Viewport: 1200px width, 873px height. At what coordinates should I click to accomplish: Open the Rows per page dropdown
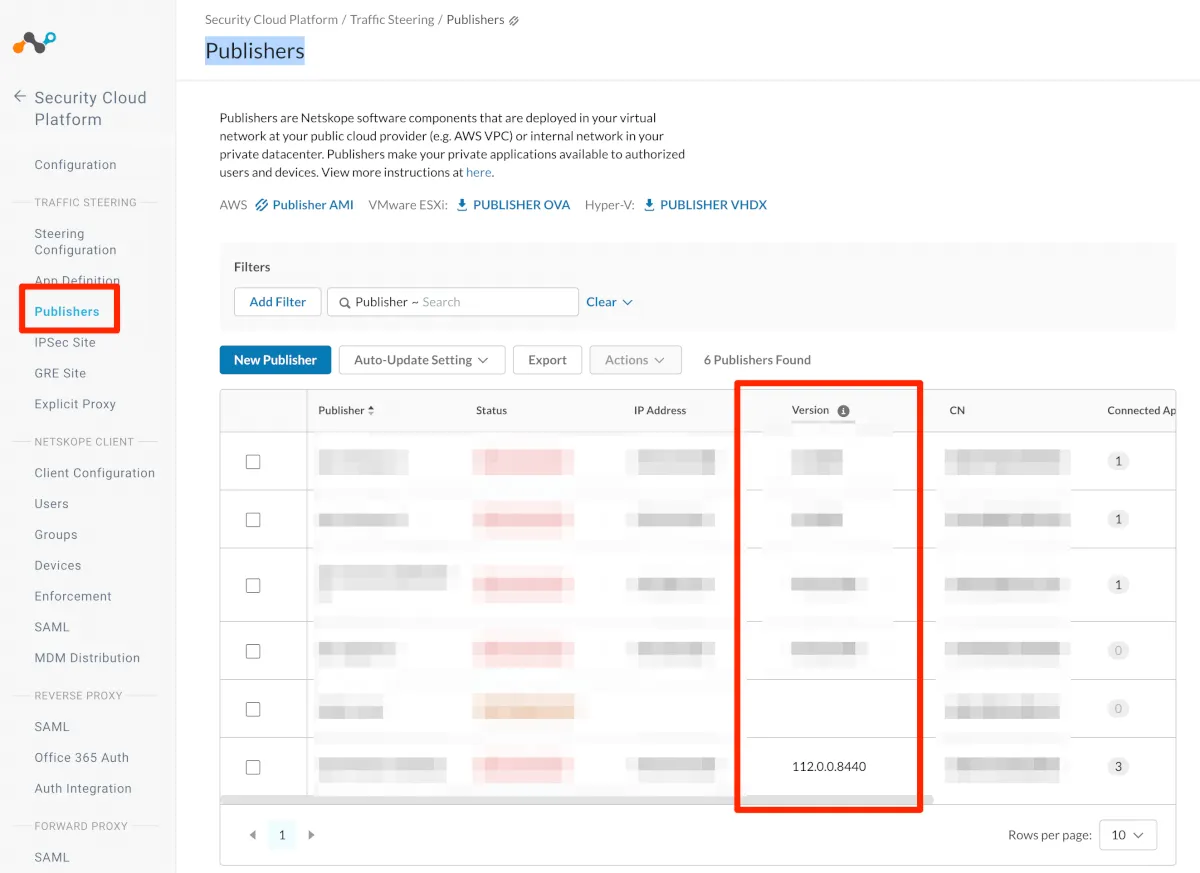click(1128, 835)
